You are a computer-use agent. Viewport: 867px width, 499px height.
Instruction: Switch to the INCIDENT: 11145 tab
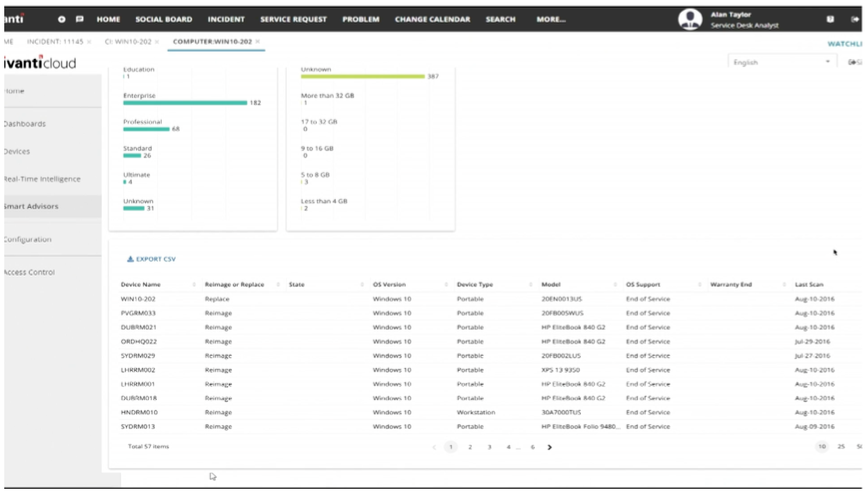[x=55, y=41]
